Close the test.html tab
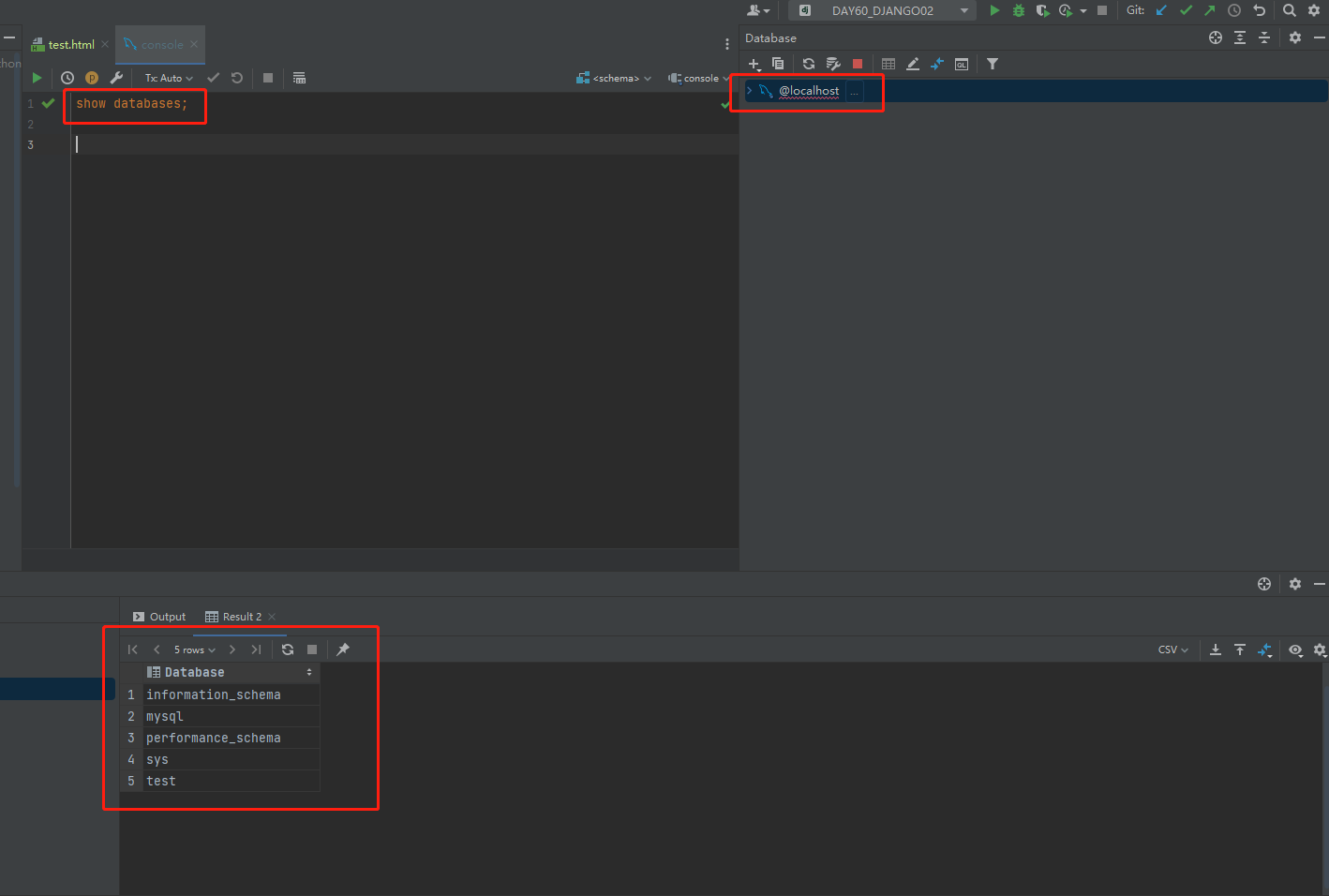Image resolution: width=1329 pixels, height=896 pixels. [x=105, y=44]
